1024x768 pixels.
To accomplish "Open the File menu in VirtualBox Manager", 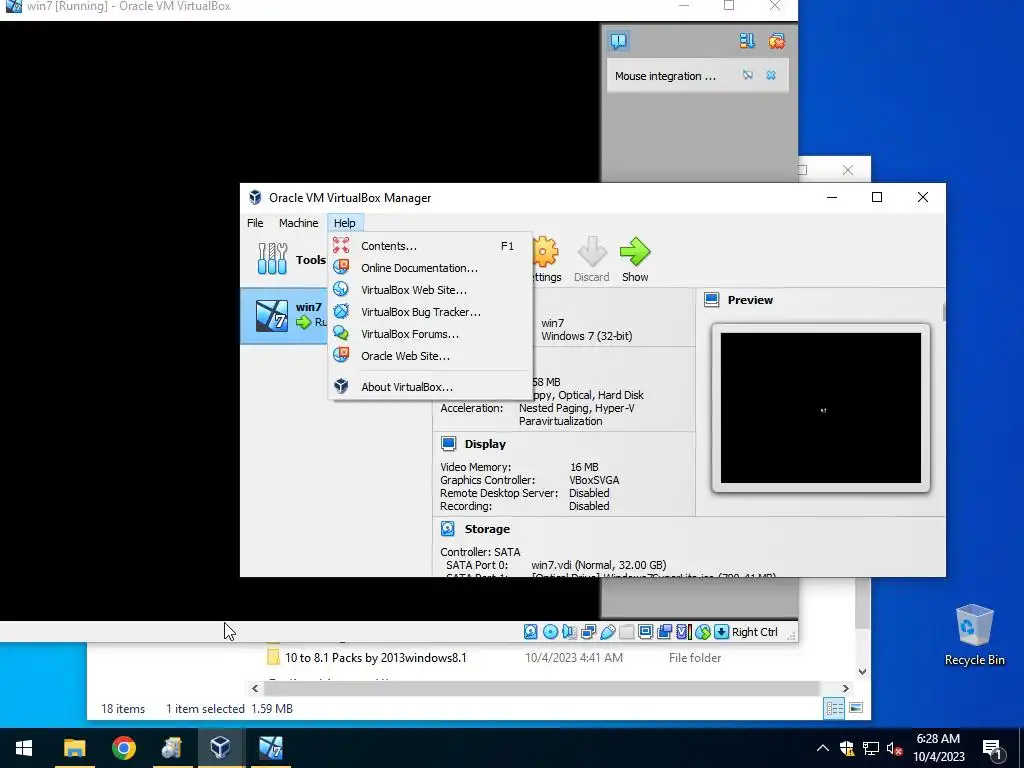I will (x=255, y=223).
